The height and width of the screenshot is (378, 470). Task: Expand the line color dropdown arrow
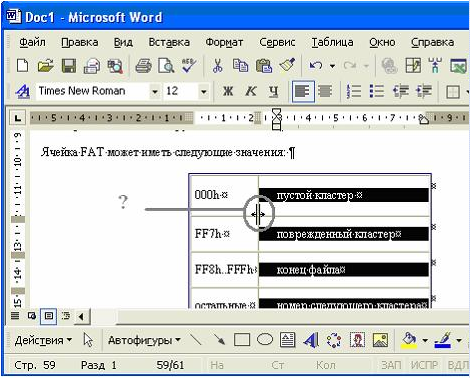coord(459,340)
